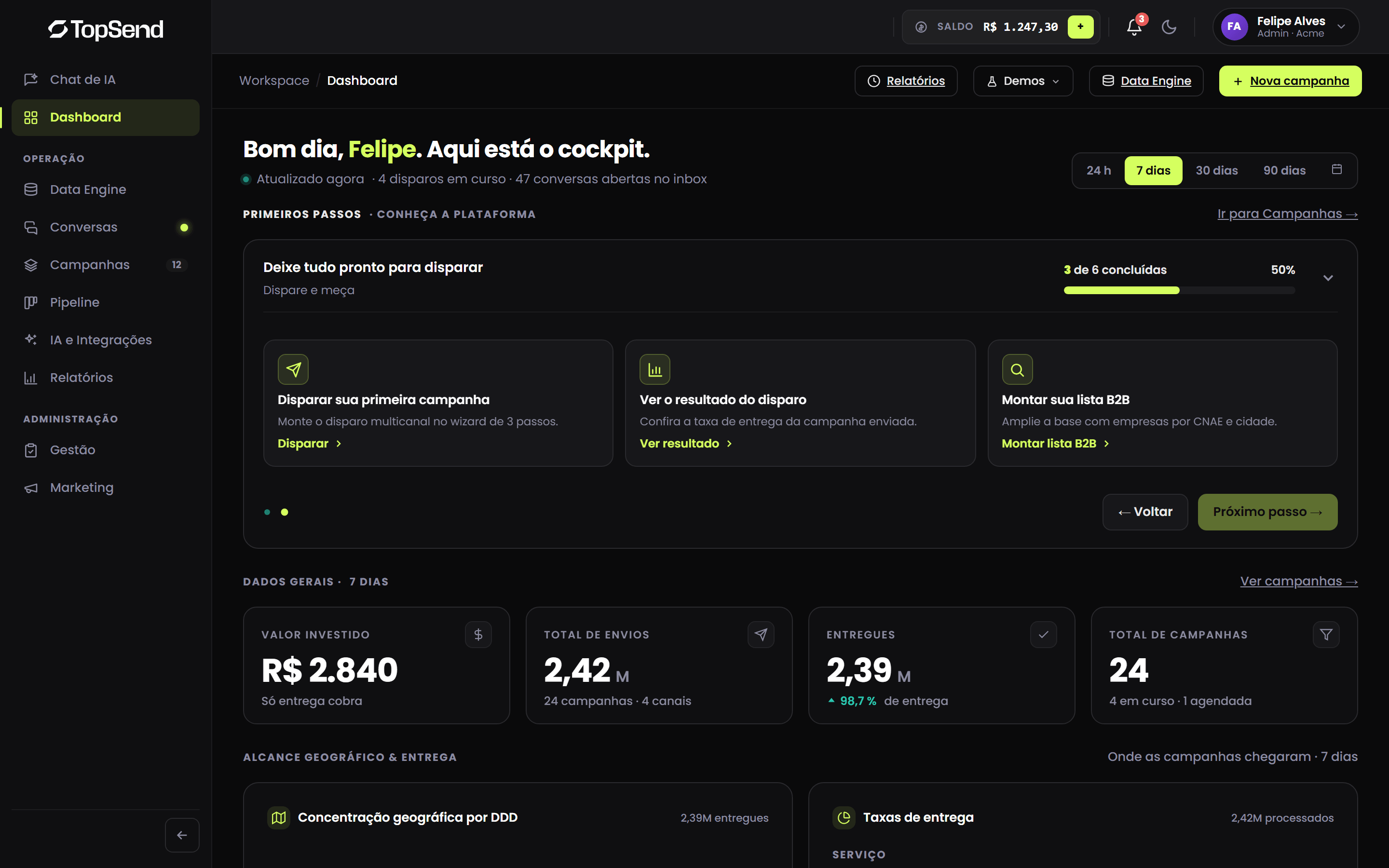The width and height of the screenshot is (1389, 868).
Task: Collapse the sidebar with the arrow button
Action: pyautogui.click(x=182, y=835)
